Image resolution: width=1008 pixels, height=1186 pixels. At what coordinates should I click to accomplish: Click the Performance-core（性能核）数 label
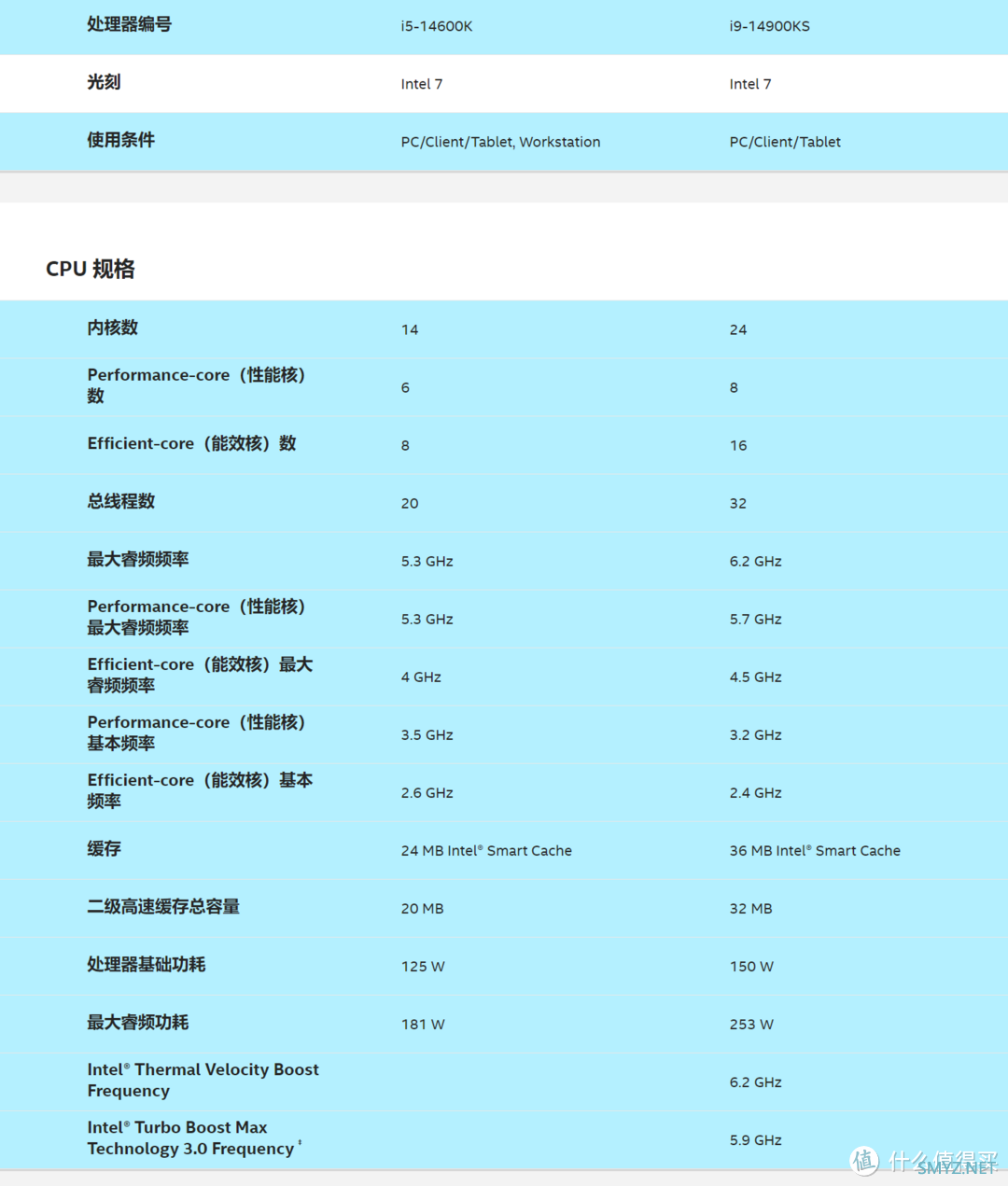pyautogui.click(x=197, y=385)
